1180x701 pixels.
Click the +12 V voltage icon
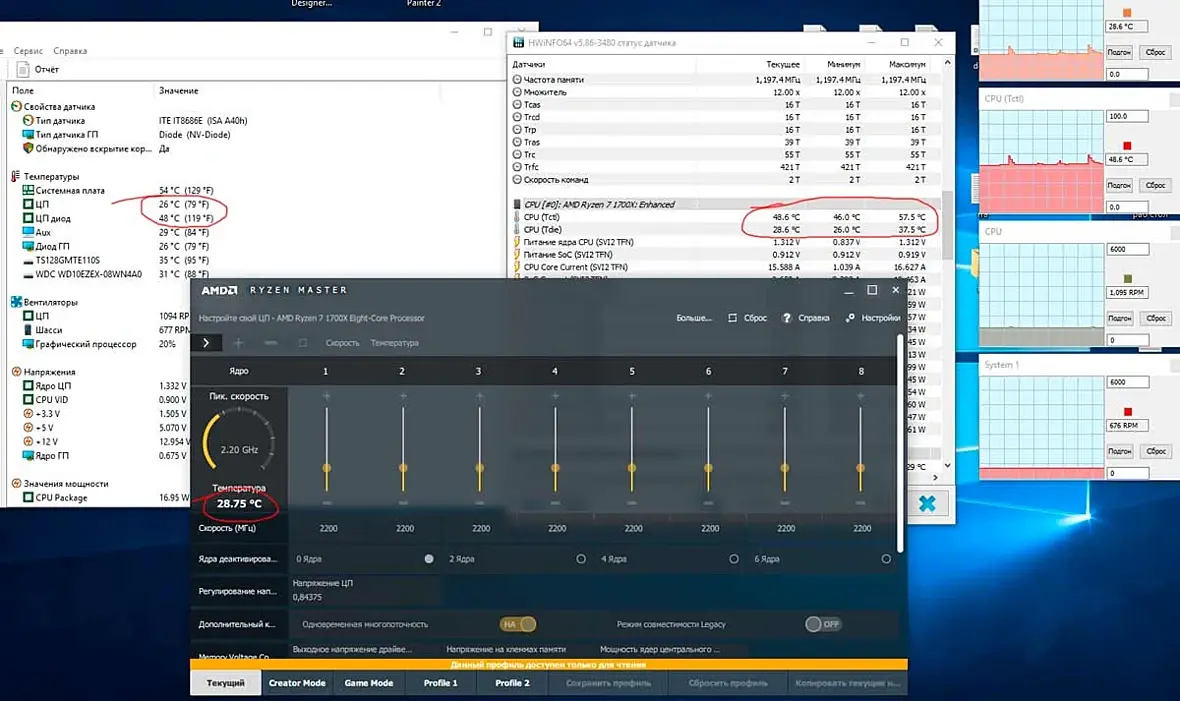[28, 441]
